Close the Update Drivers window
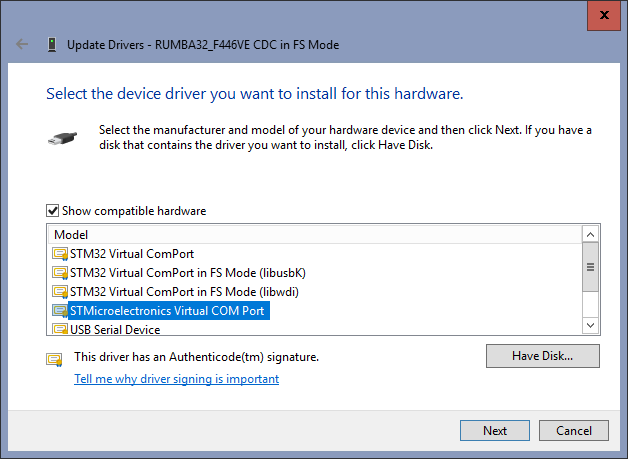The width and height of the screenshot is (628, 459). point(604,15)
